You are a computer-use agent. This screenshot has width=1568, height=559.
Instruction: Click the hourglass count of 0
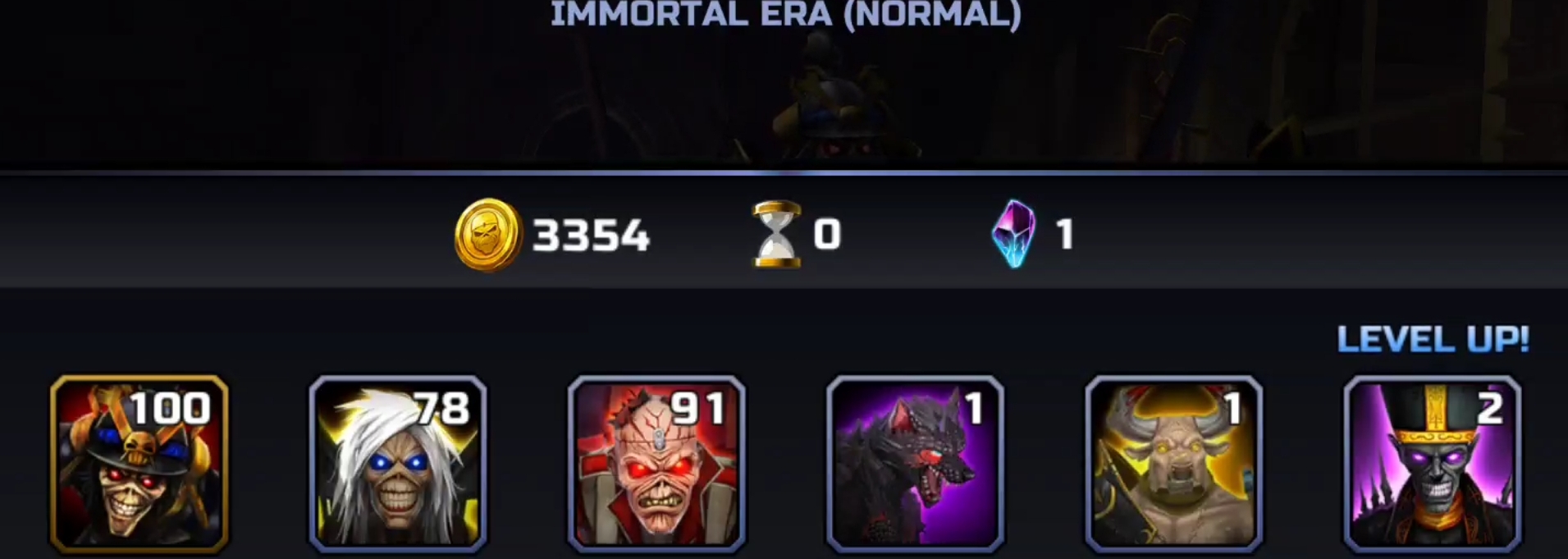point(827,235)
